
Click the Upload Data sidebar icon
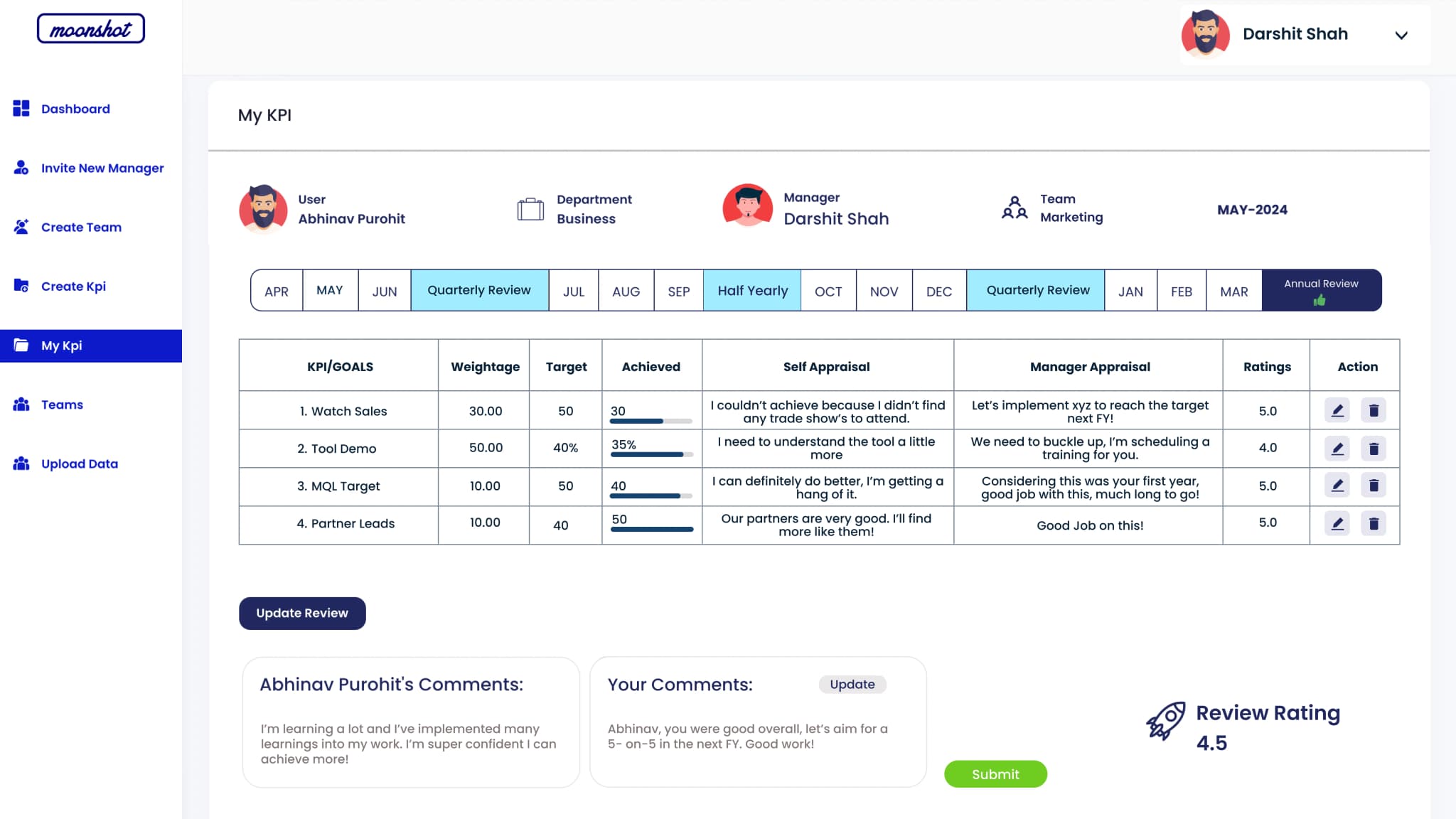click(x=21, y=464)
